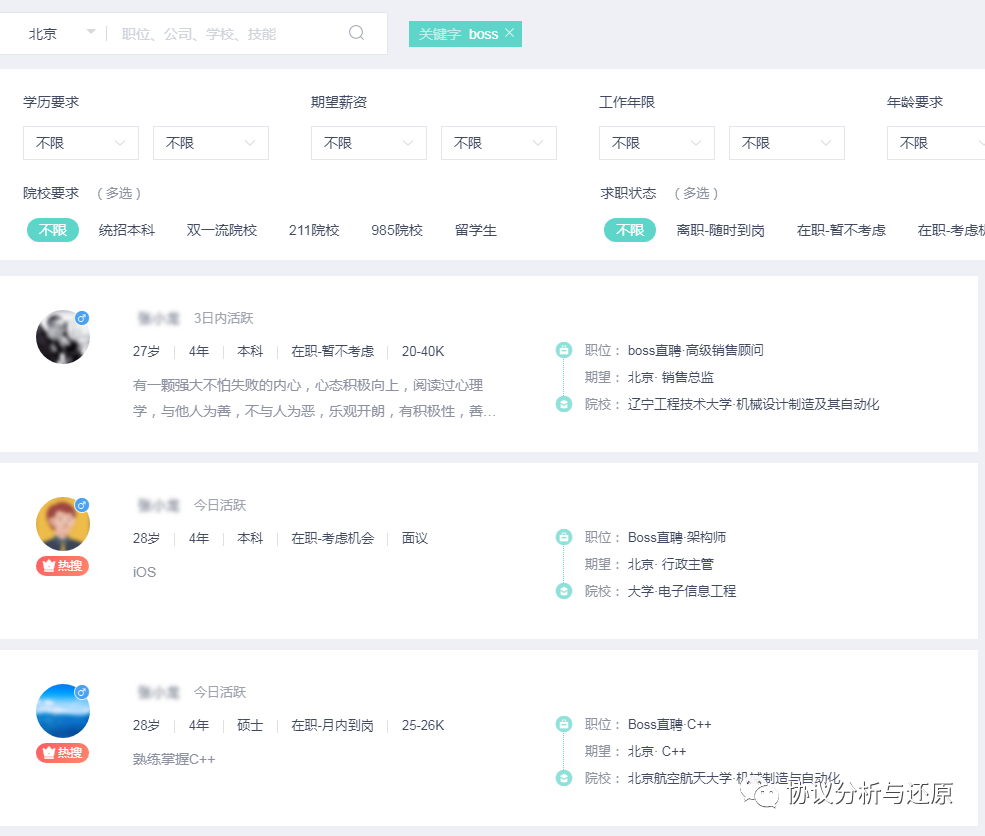Open first 学历要求 dropdown
Viewport: 985px width, 836px height.
[81, 143]
